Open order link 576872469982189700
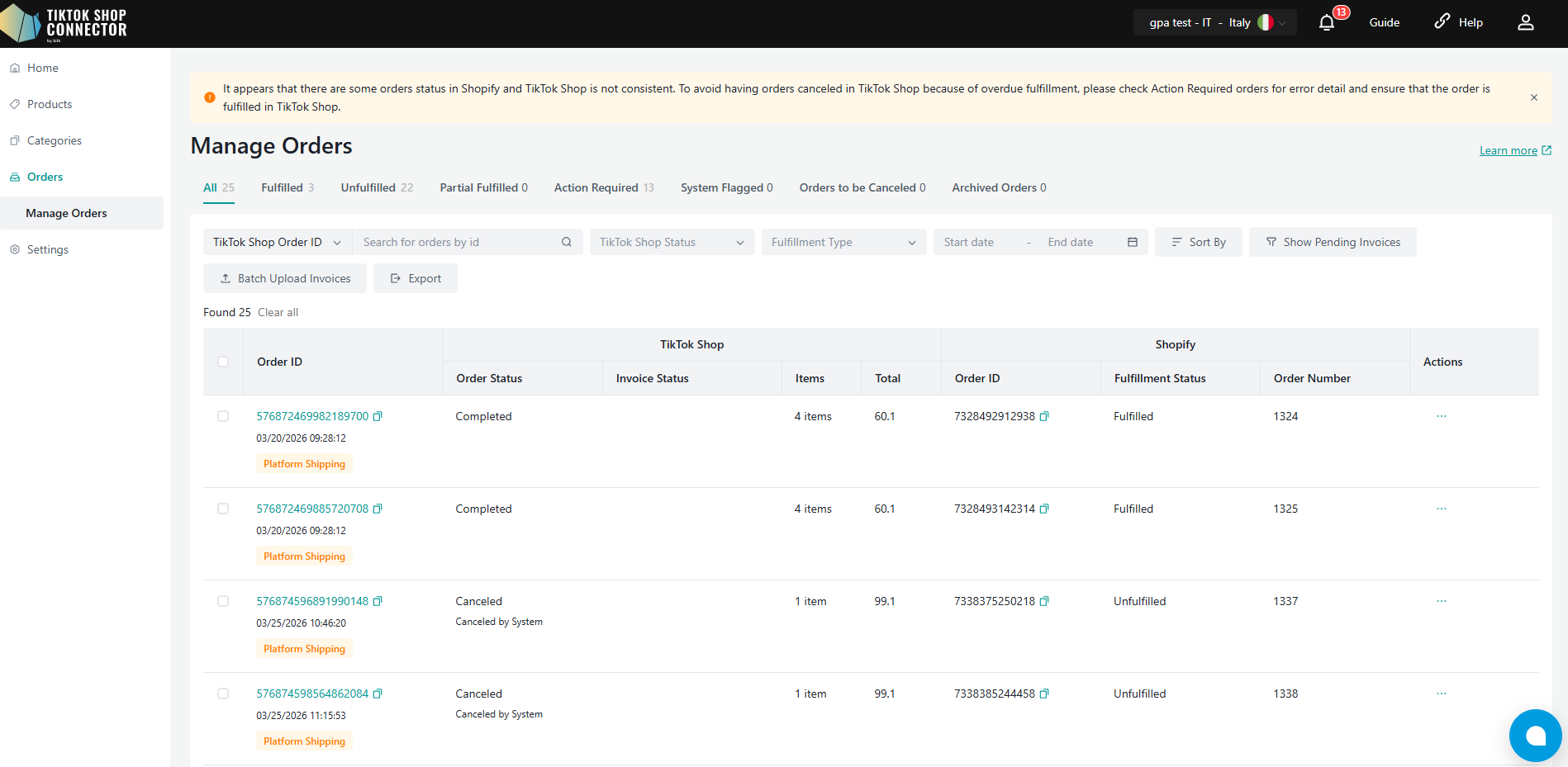1568x767 pixels. point(312,416)
